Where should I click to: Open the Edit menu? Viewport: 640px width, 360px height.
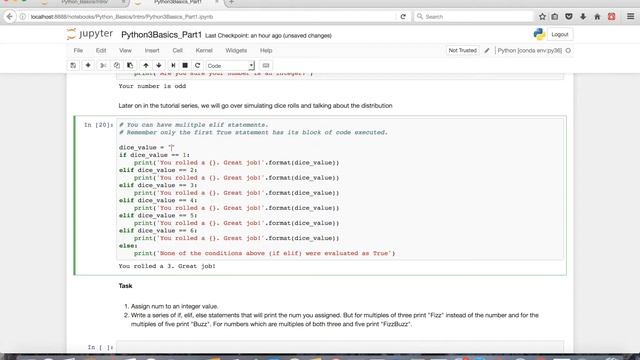pos(101,50)
